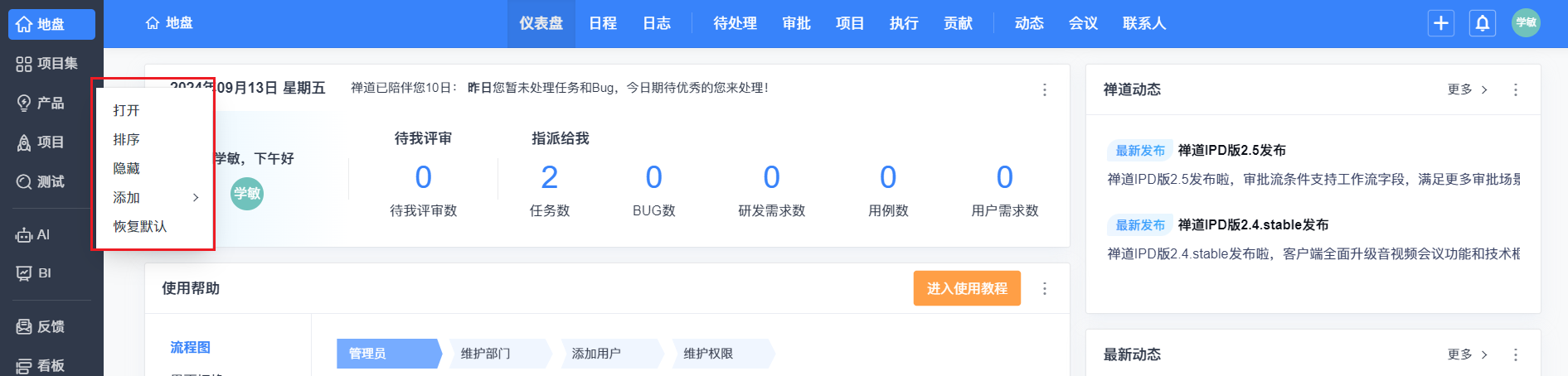Open the 反馈 feedback sidebar icon
This screenshot has height=376, width=1568.
pos(24,327)
